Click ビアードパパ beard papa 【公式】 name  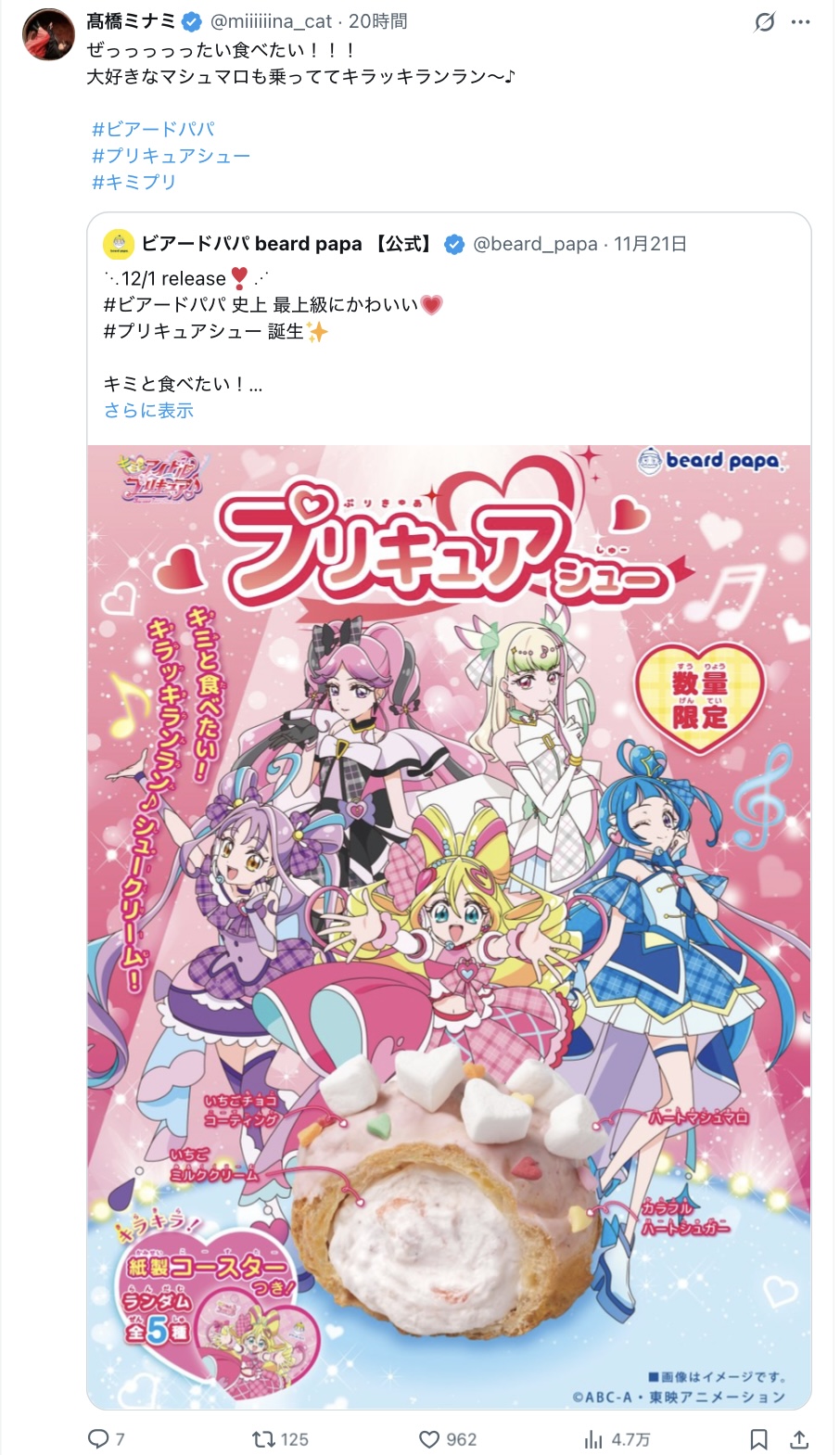(x=287, y=244)
